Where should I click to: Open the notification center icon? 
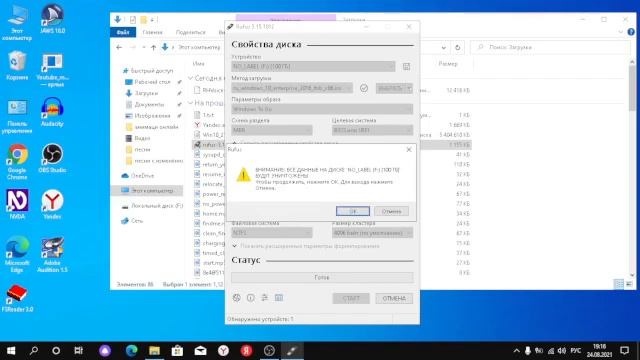click(624, 351)
